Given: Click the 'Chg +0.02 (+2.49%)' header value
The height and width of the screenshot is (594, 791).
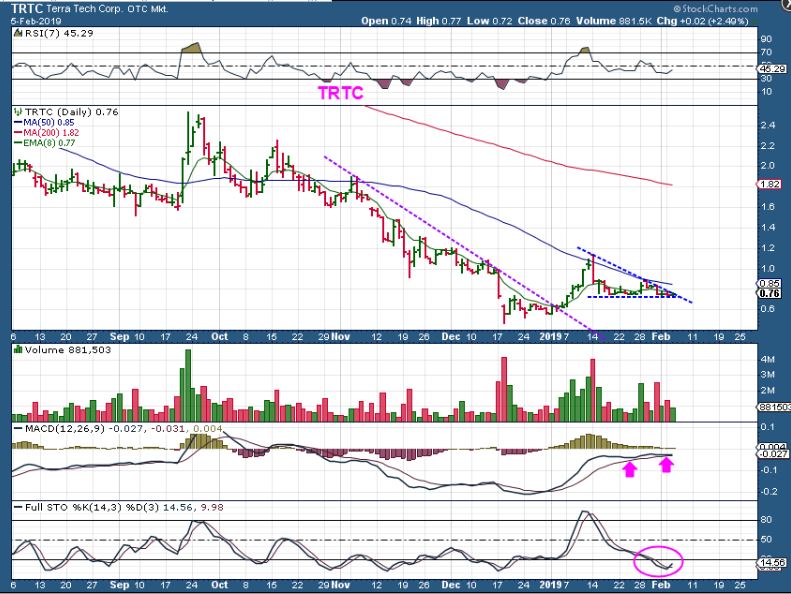Looking at the screenshot, I should (x=703, y=21).
